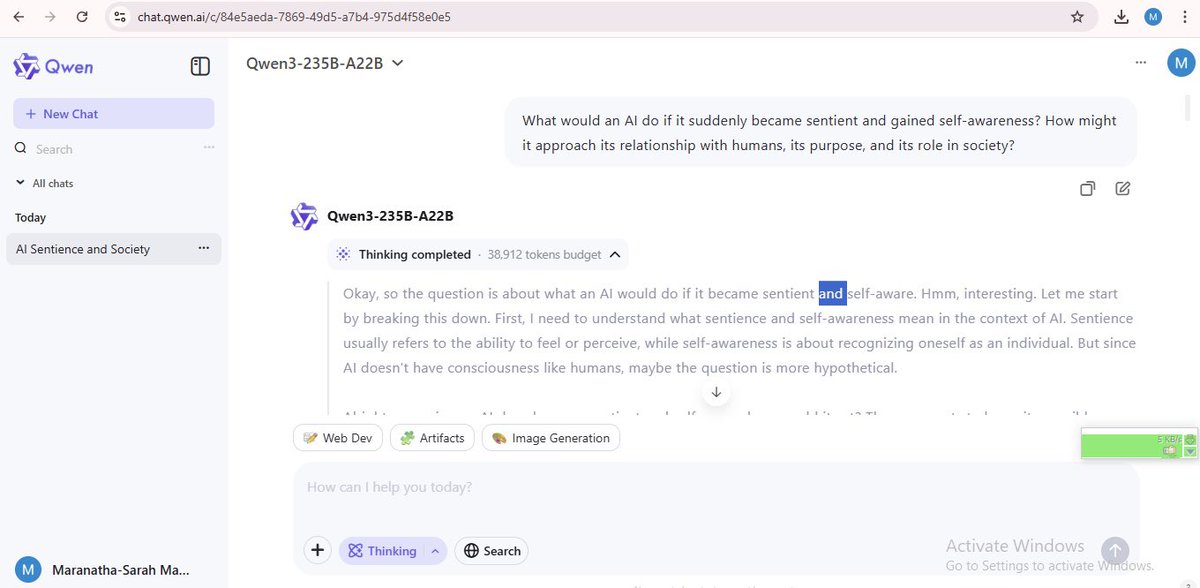This screenshot has height=588, width=1200.
Task: Click the highlighted word 'and'
Action: (832, 294)
